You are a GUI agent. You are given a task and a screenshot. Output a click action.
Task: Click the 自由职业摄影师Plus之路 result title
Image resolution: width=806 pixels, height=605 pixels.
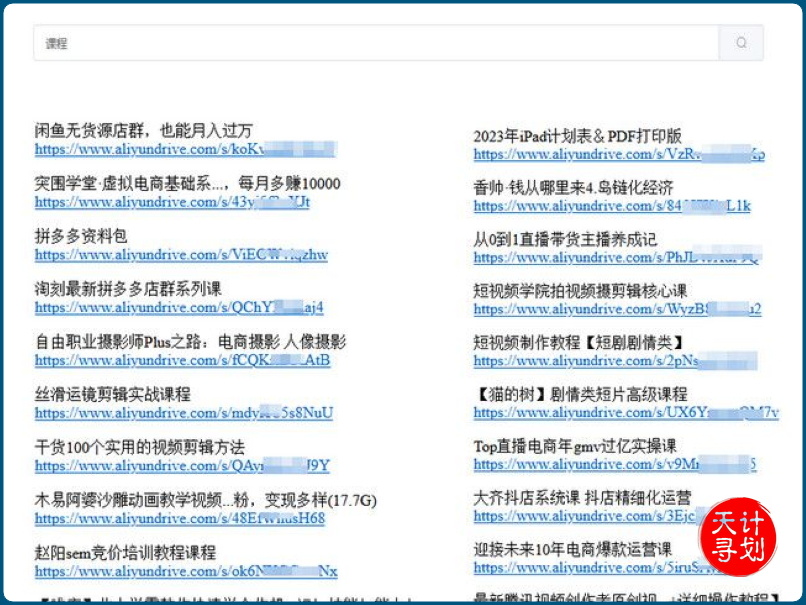click(x=185, y=340)
